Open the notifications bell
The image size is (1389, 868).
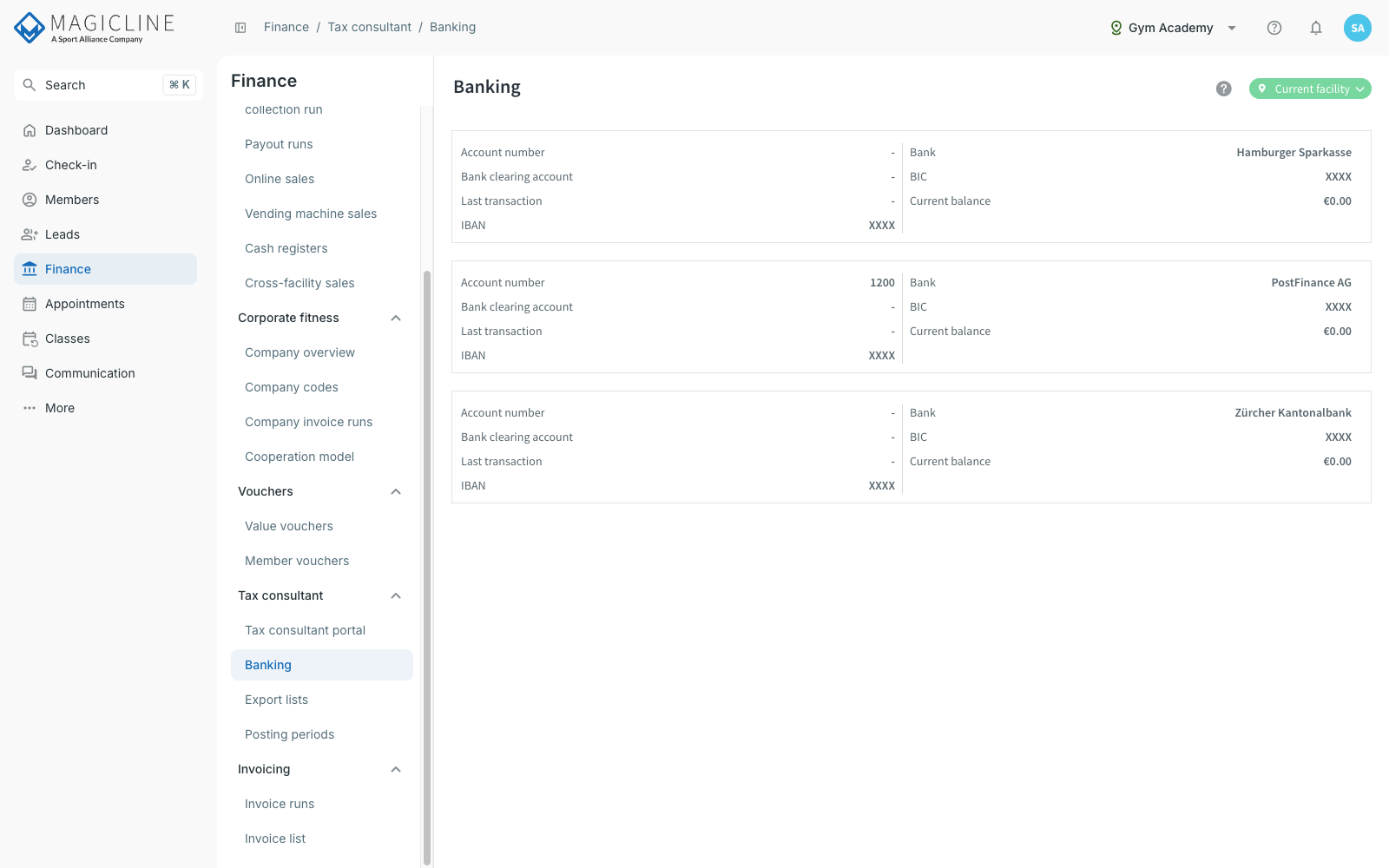coord(1316,28)
